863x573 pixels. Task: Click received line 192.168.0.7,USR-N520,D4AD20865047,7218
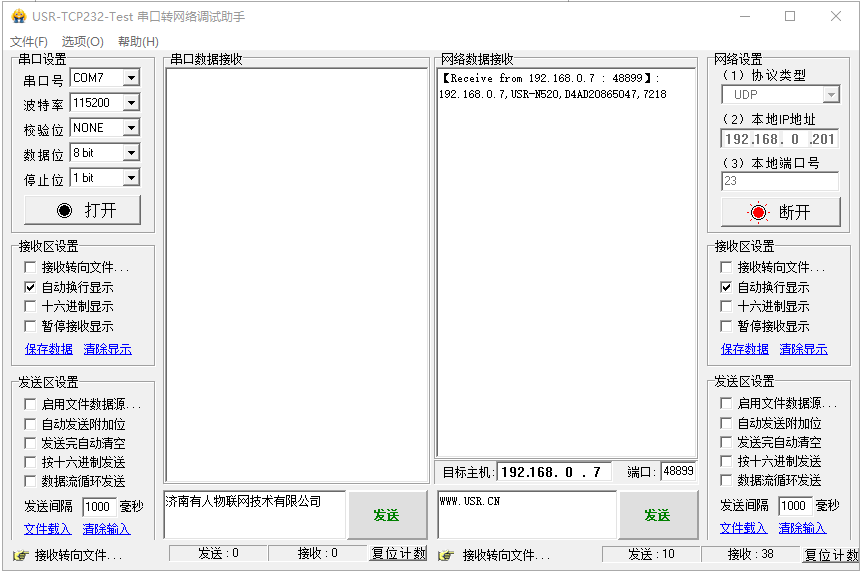[x=553, y=95]
